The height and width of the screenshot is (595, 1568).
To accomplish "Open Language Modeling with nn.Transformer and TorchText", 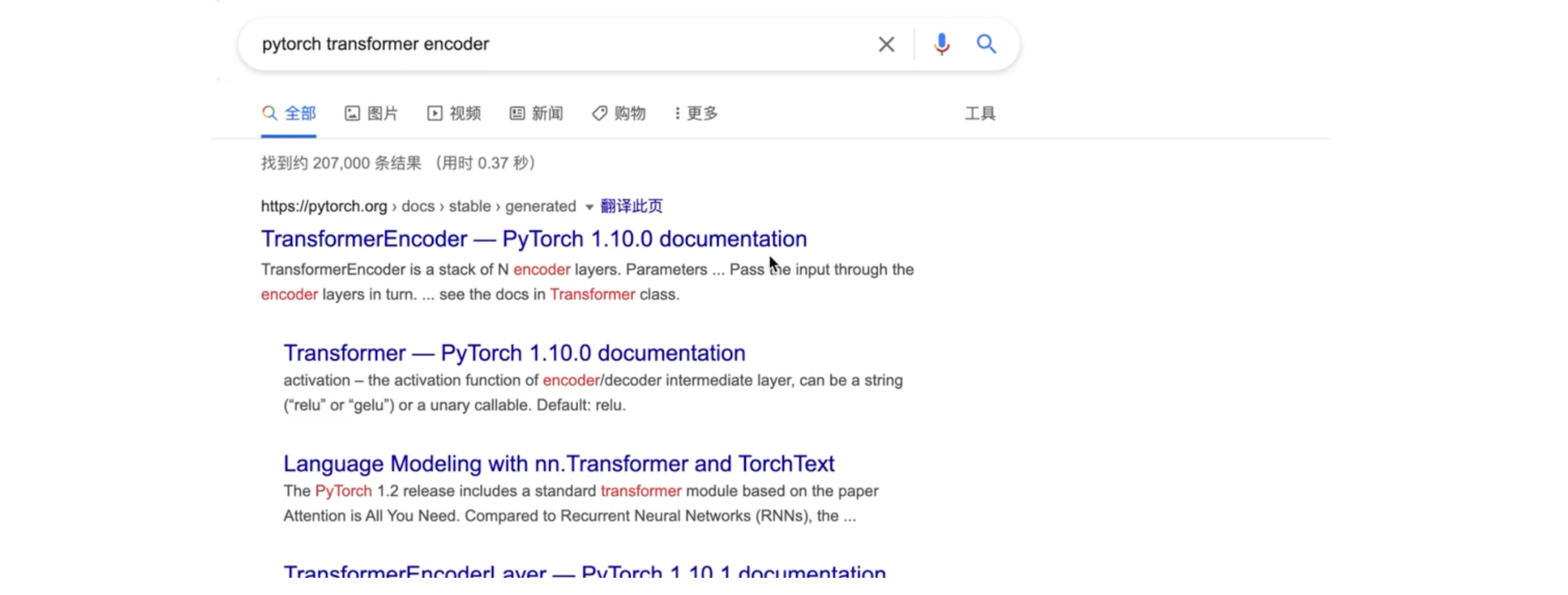I will click(x=559, y=464).
